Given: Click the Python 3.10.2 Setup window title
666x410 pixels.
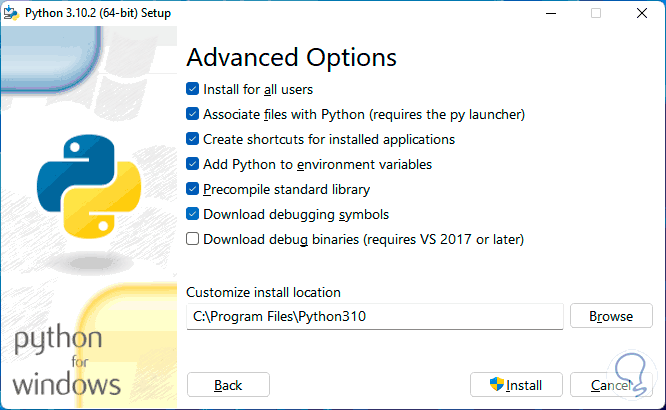Looking at the screenshot, I should tap(100, 13).
